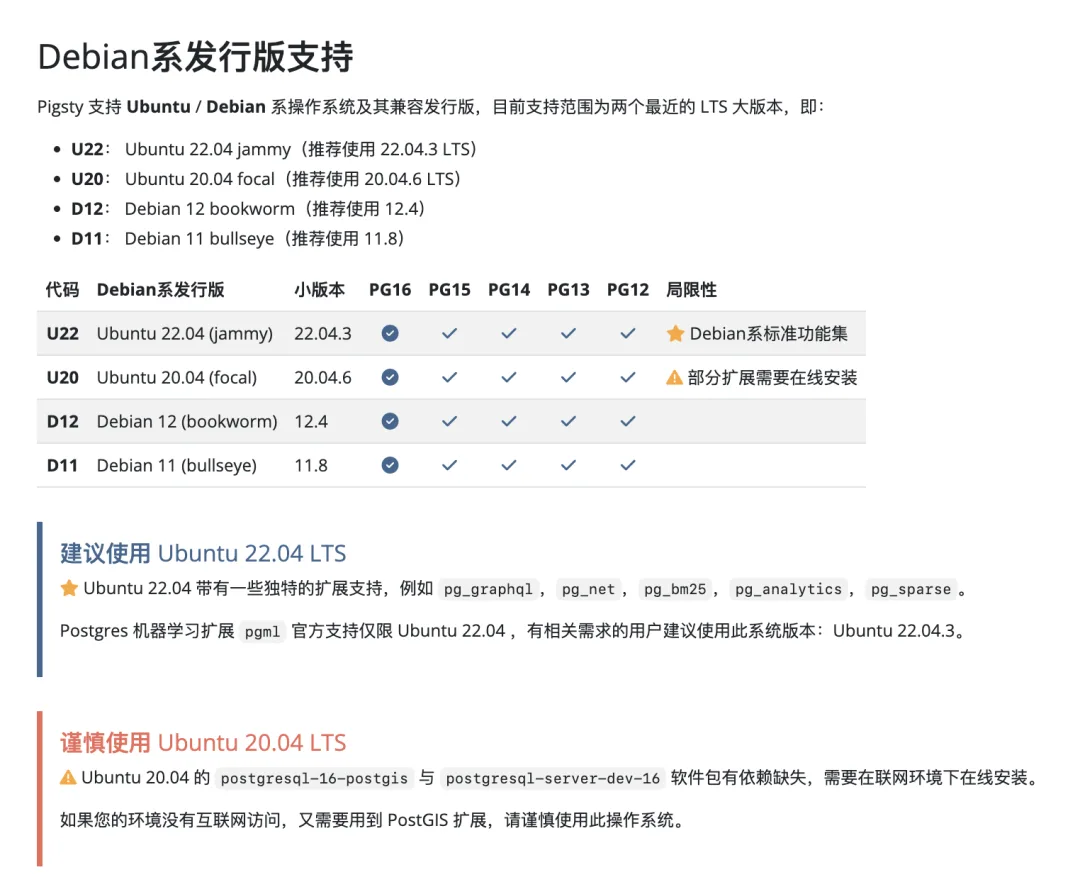The image size is (1080, 882).
Task: Click the filled PG16 checkmark in D12 row
Action: pyautogui.click(x=390, y=421)
